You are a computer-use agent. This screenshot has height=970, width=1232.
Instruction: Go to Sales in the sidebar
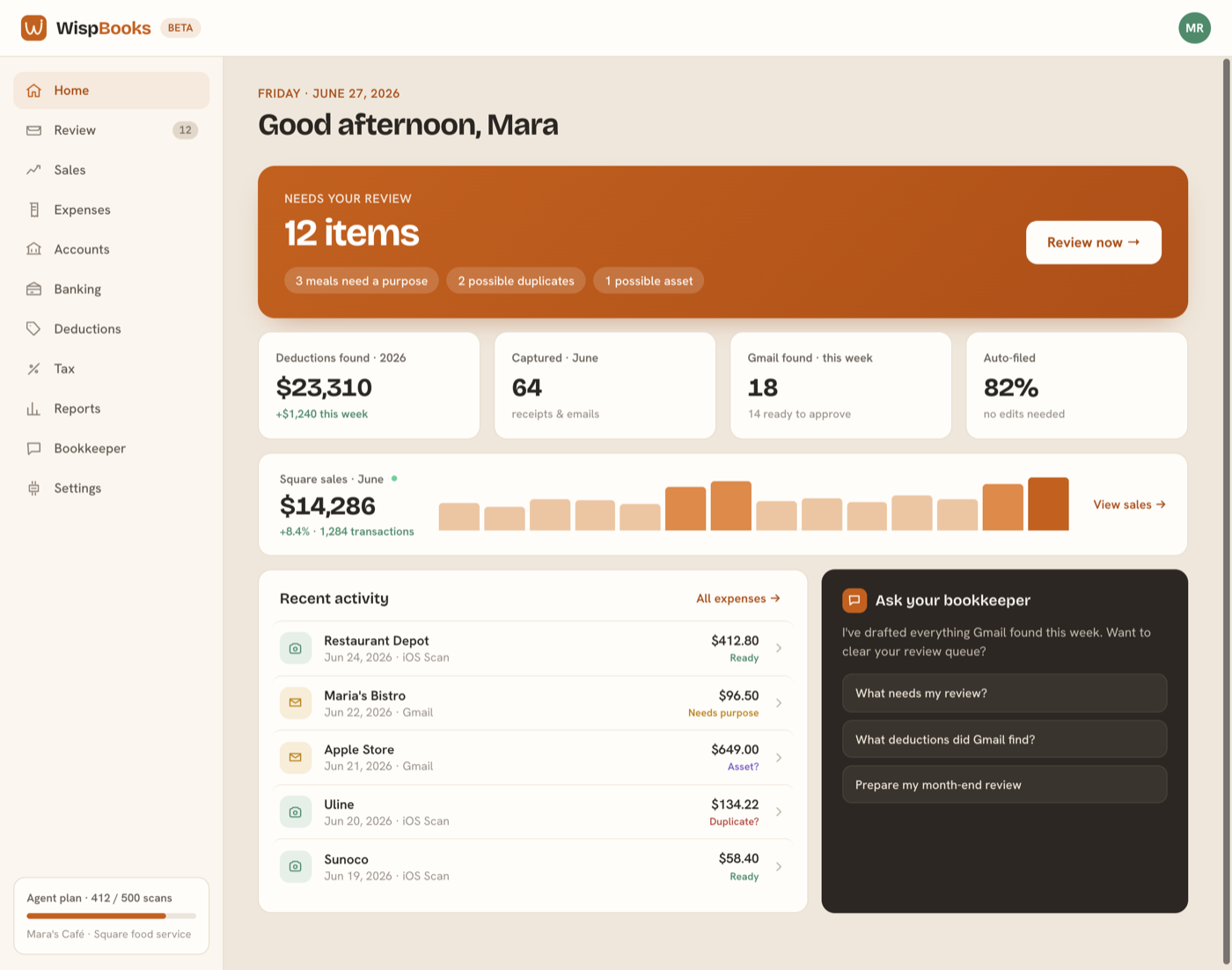111,170
